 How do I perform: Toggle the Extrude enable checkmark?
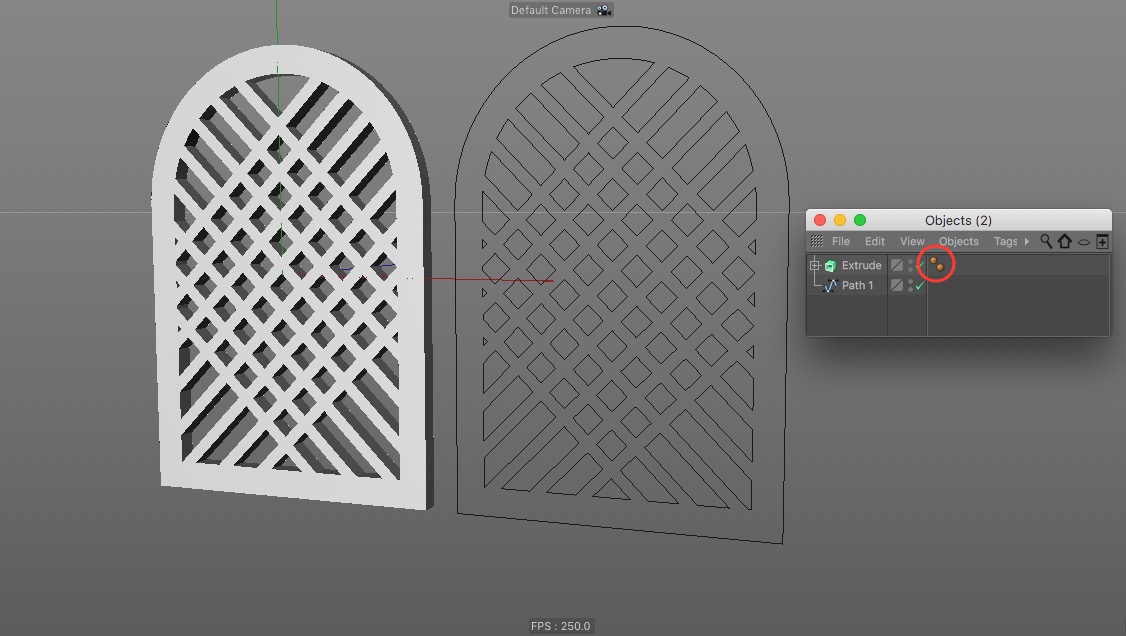tap(919, 265)
